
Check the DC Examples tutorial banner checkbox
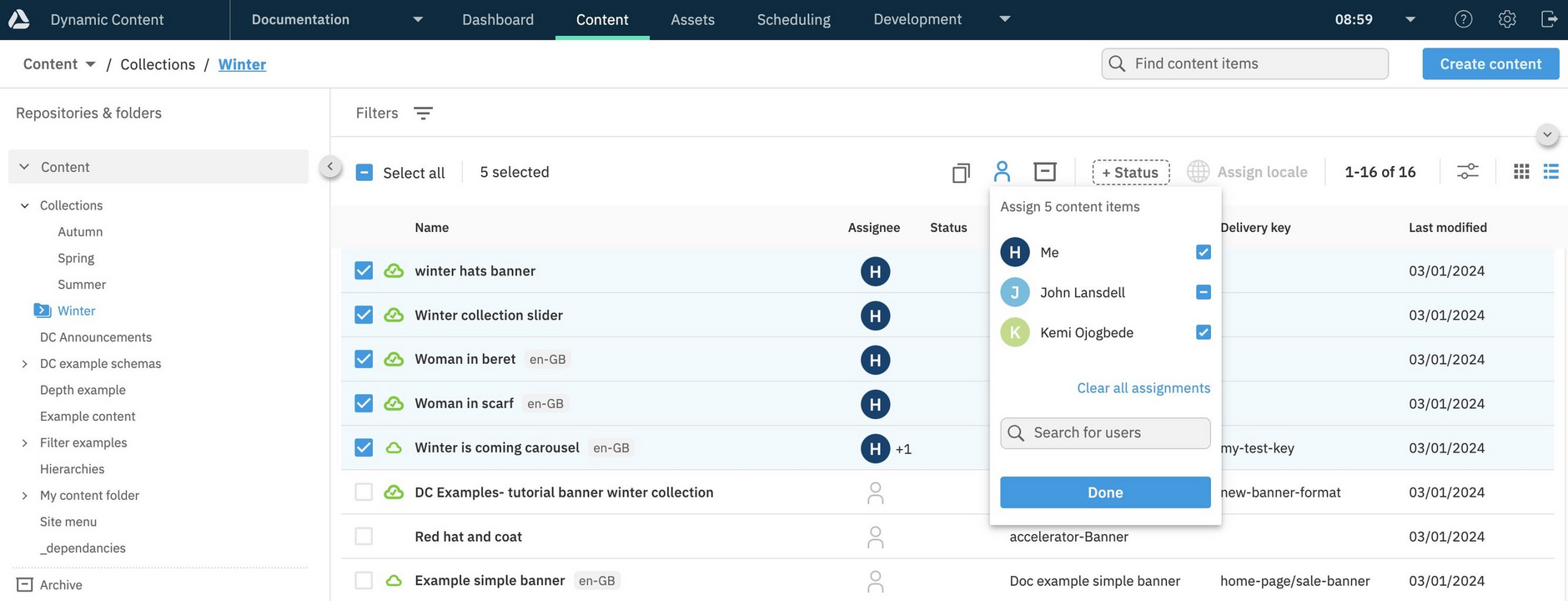tap(364, 492)
